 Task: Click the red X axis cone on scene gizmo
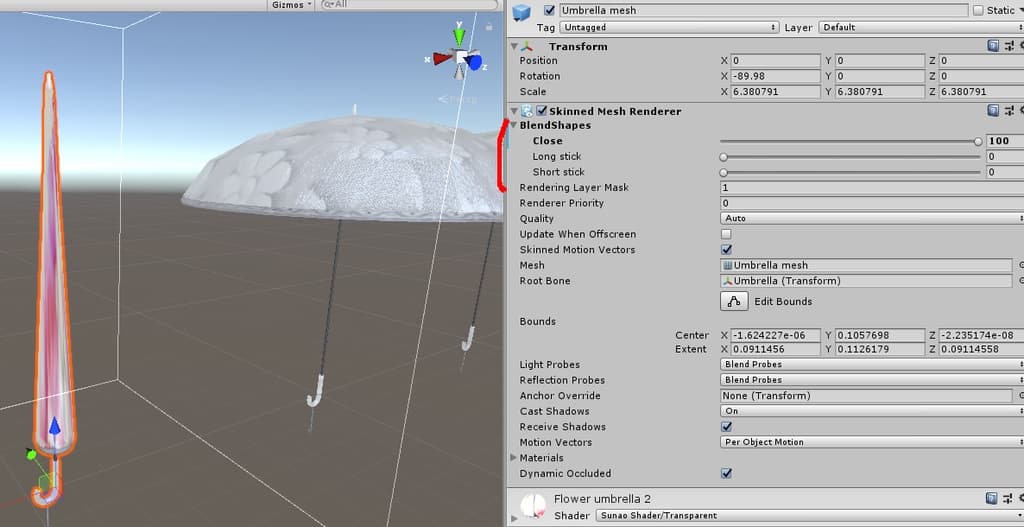pyautogui.click(x=441, y=59)
